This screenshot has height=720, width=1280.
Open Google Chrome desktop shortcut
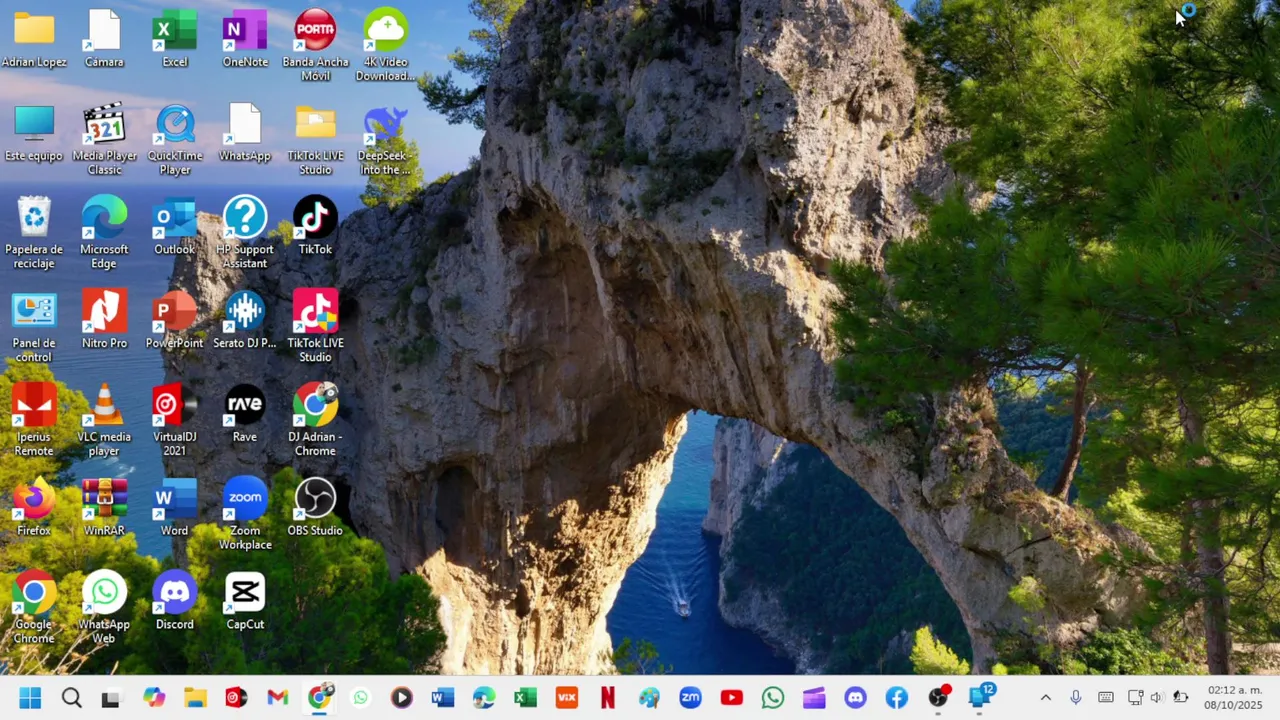34,607
